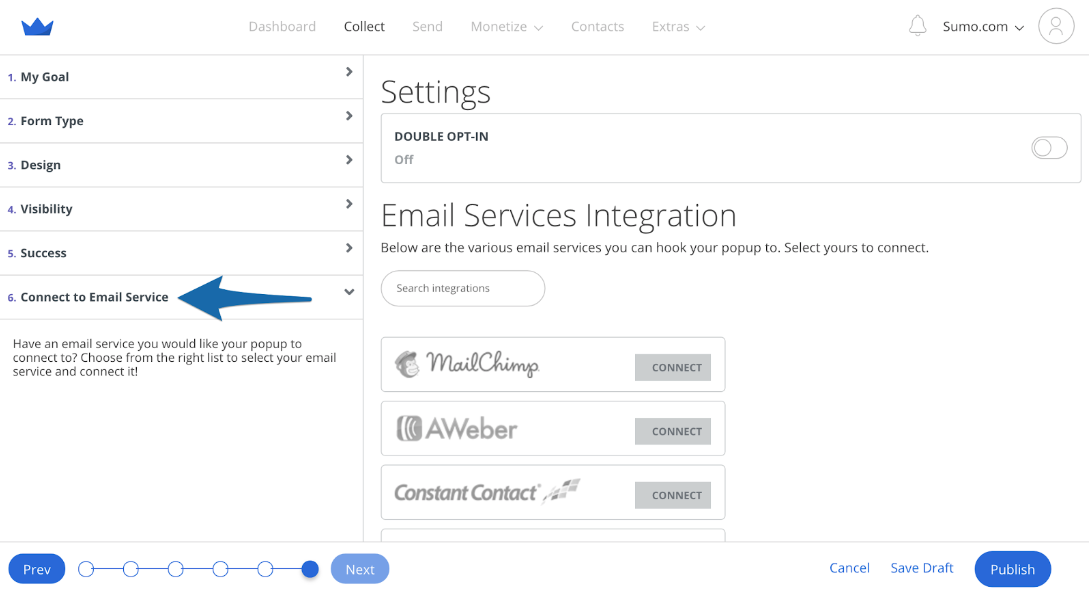The height and width of the screenshot is (594, 1089).
Task: Expand the Success step
Action: tap(181, 253)
